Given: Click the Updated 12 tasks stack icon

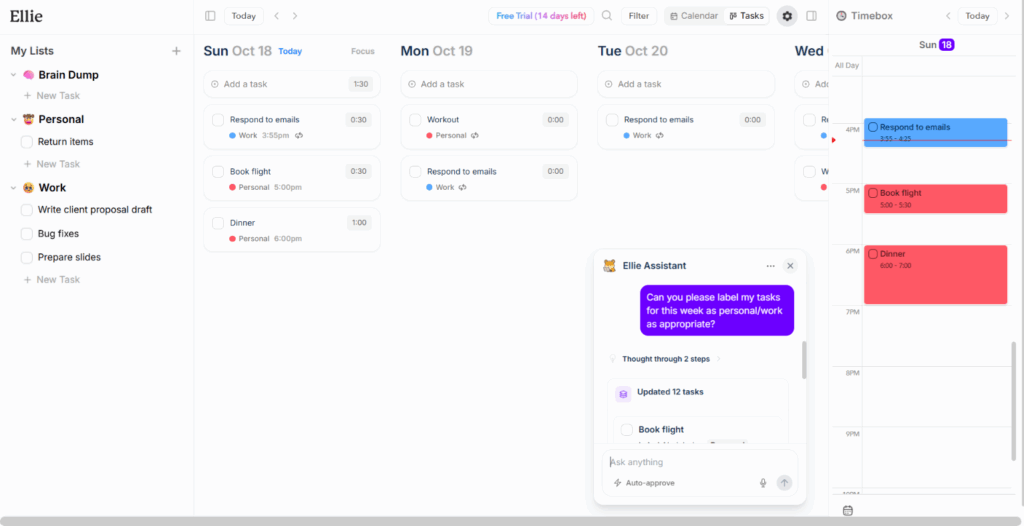Looking at the screenshot, I should point(623,394).
